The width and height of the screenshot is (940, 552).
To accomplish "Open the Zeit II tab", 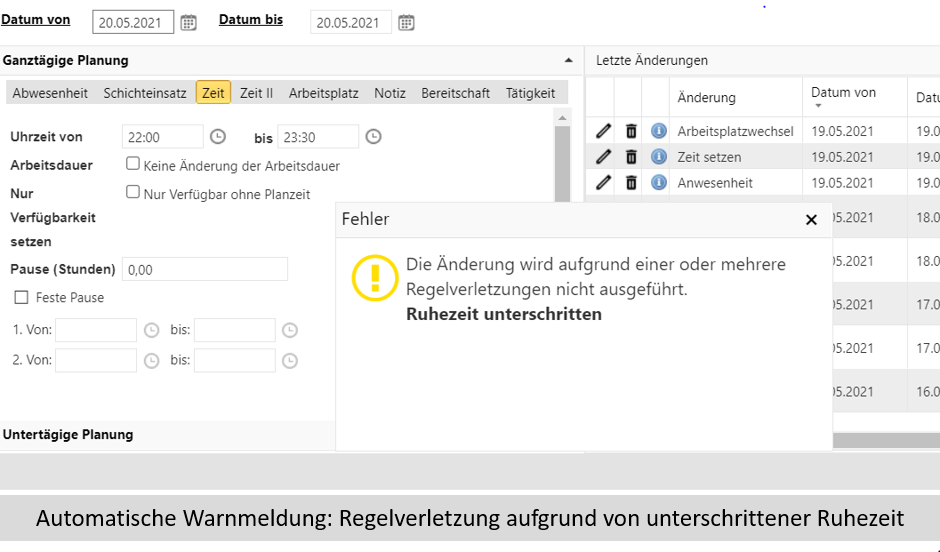I will click(x=256, y=93).
